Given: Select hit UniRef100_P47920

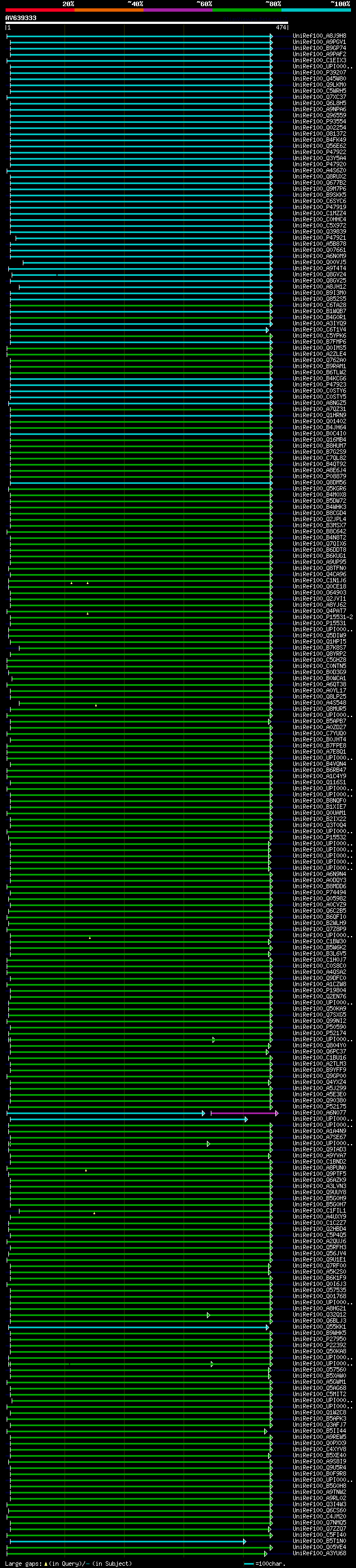Looking at the screenshot, I should [x=319, y=164].
